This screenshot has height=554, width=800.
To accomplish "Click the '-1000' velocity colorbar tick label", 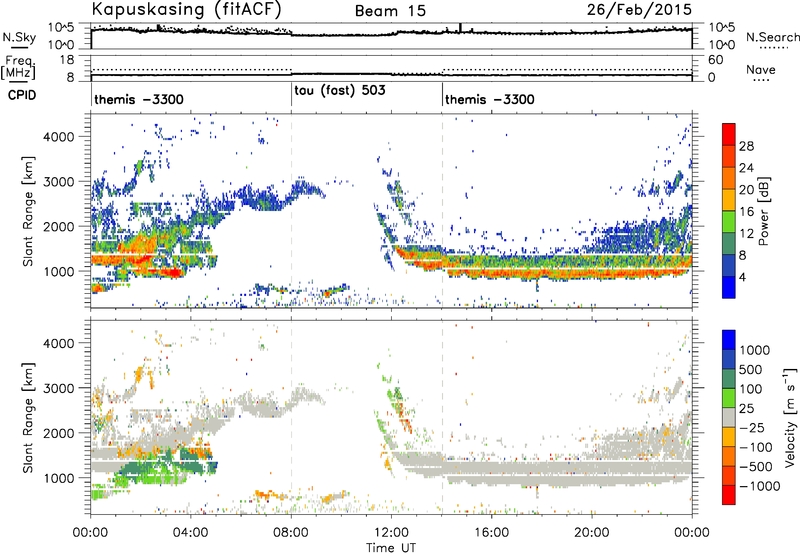I will 760,486.
